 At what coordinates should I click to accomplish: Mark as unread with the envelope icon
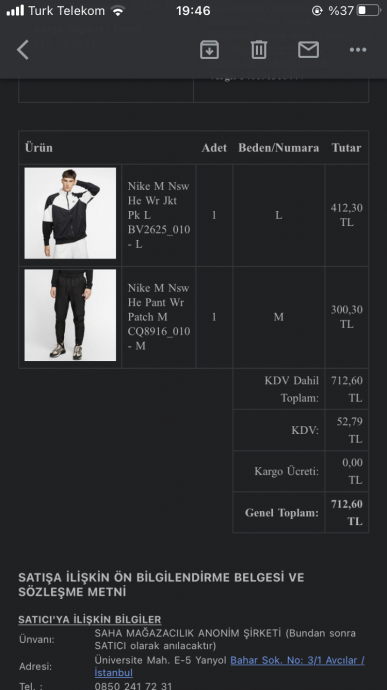[308, 50]
